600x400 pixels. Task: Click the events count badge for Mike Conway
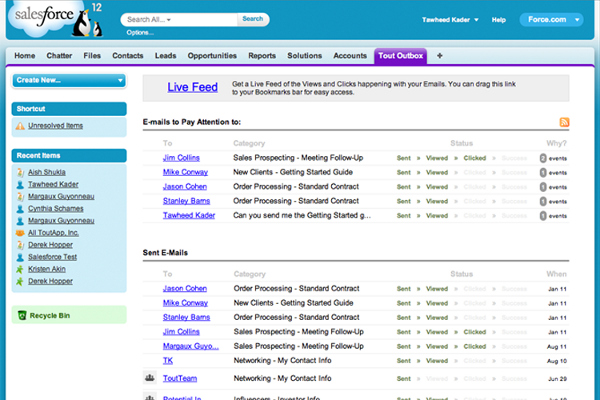[543, 173]
